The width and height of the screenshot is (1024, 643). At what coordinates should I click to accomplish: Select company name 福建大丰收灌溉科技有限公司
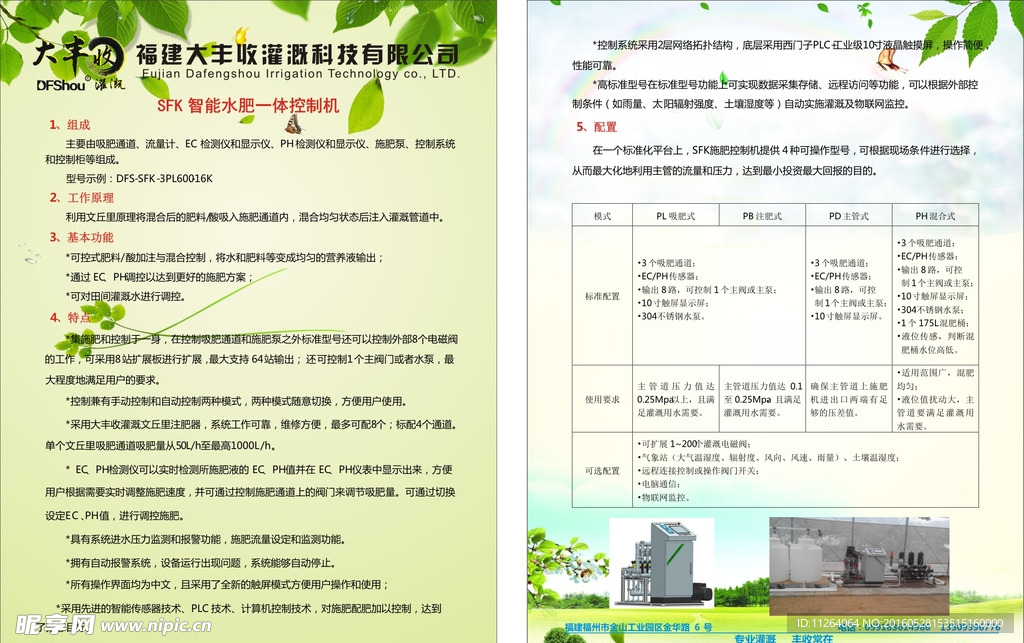[298, 54]
